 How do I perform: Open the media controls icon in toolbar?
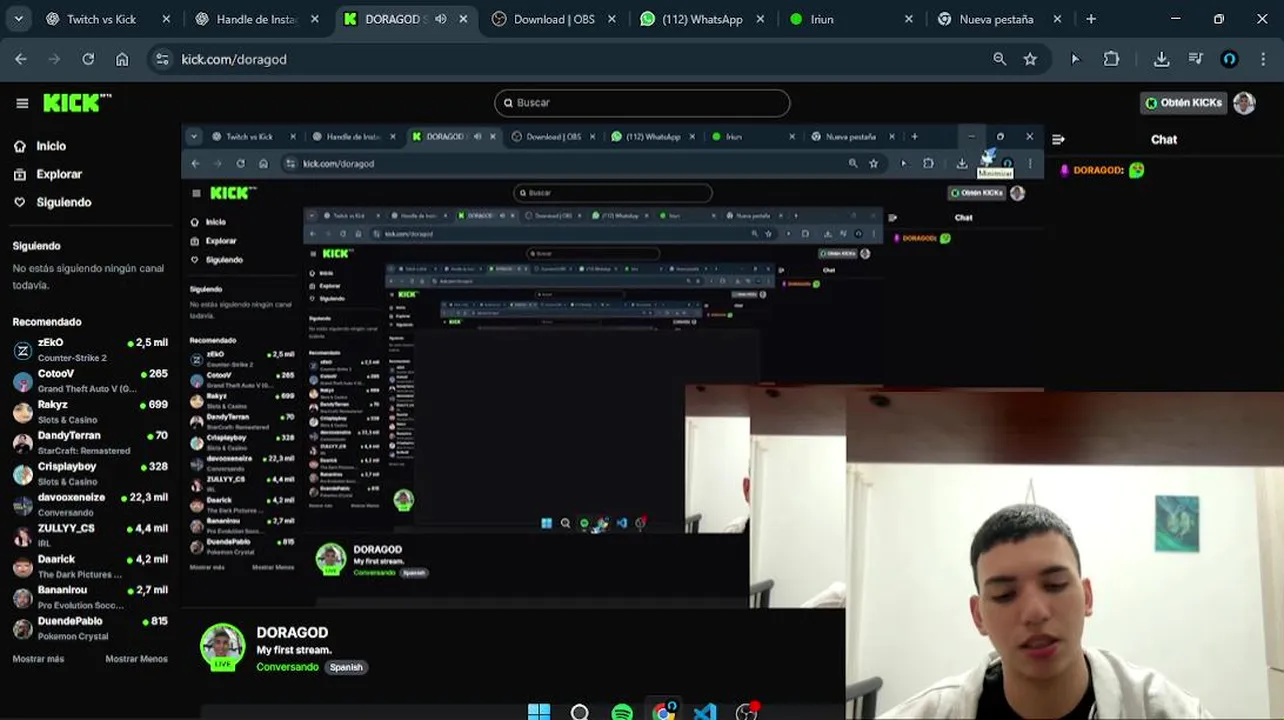tap(1195, 59)
